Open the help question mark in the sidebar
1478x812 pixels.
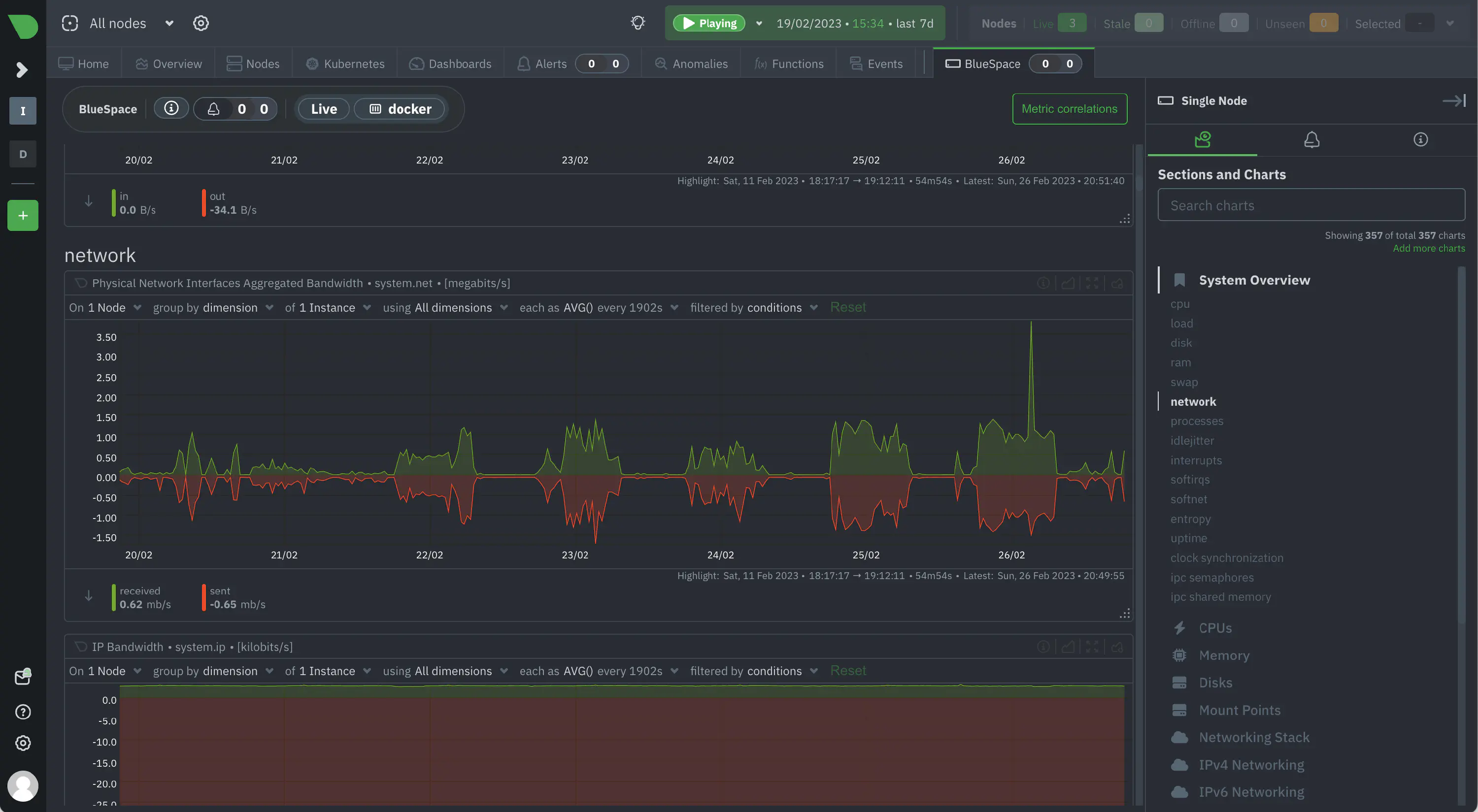click(23, 712)
